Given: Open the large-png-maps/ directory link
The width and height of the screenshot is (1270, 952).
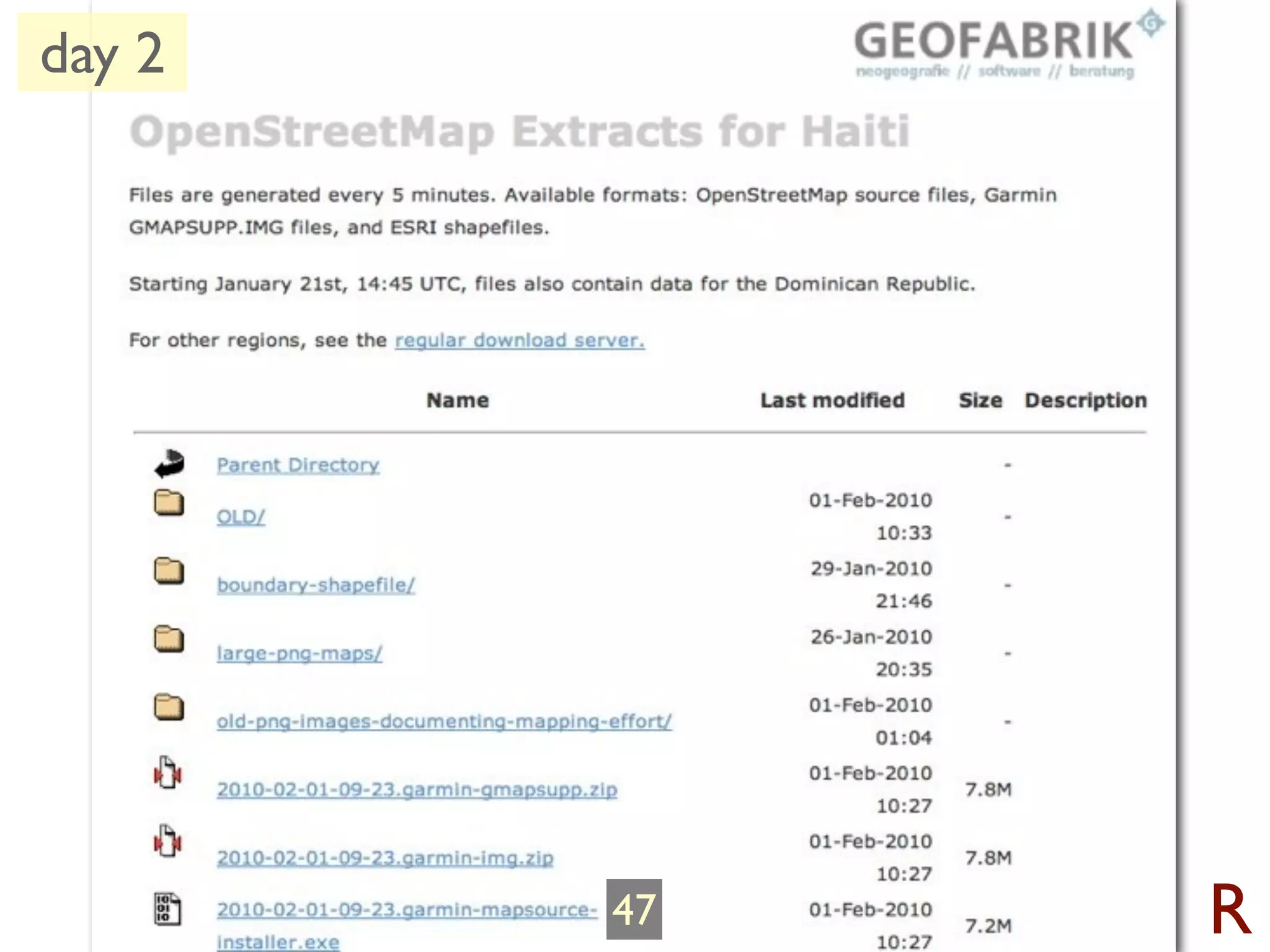Looking at the screenshot, I should coord(300,653).
